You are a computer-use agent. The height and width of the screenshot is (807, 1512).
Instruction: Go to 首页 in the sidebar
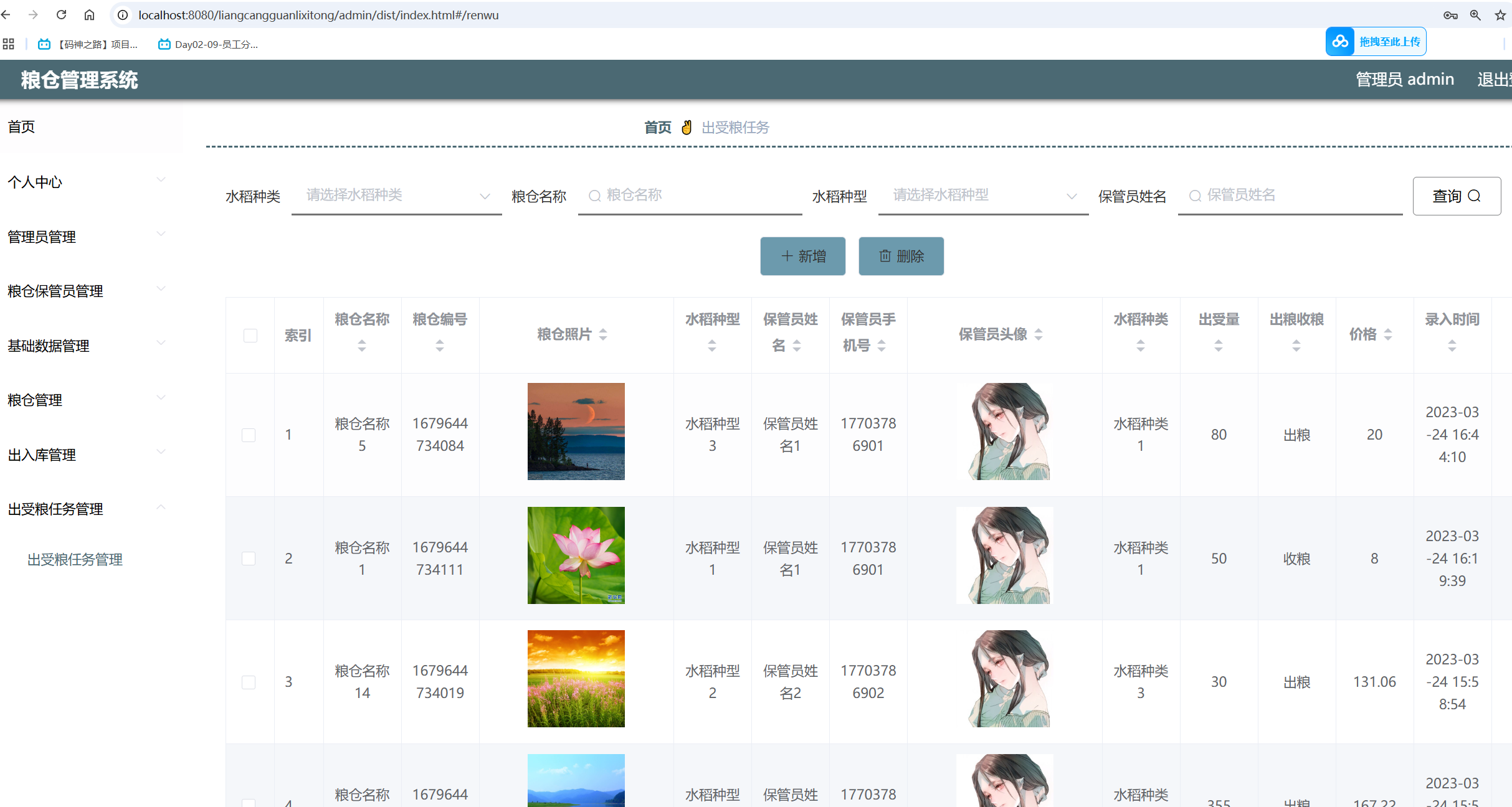tap(21, 127)
